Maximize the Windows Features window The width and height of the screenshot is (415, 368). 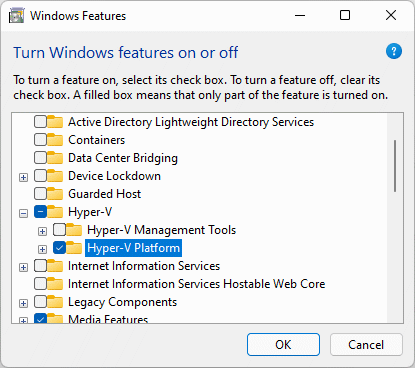345,15
